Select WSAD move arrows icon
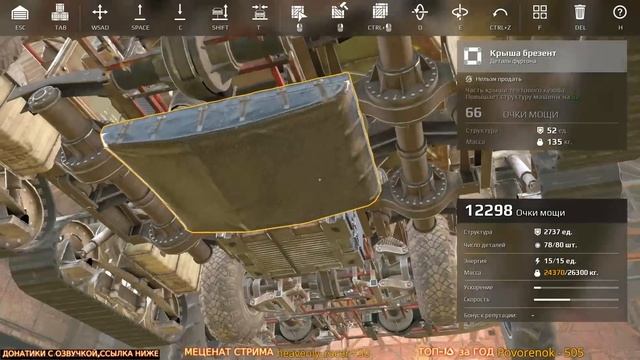The image size is (640, 360). (100, 13)
